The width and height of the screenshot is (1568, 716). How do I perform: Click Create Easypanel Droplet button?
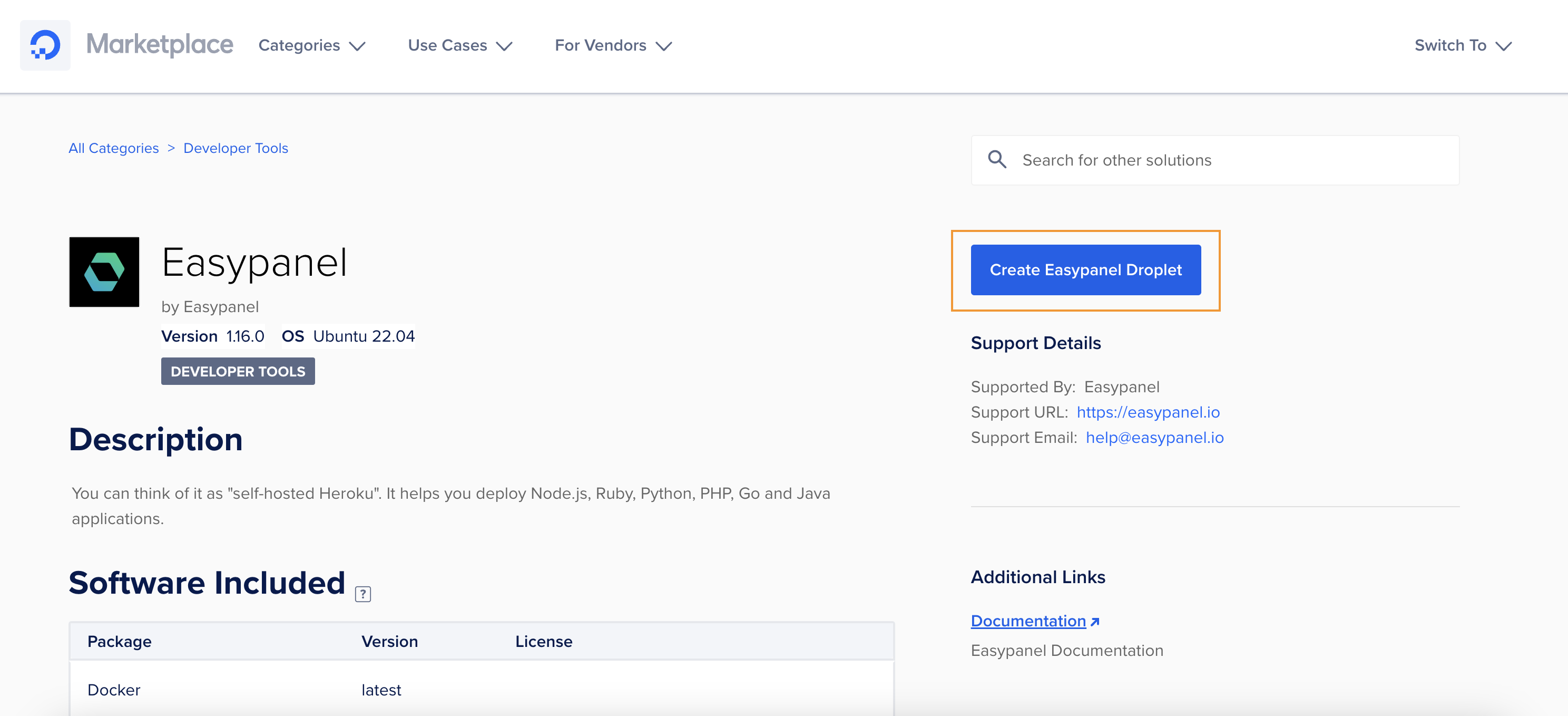pos(1085,270)
